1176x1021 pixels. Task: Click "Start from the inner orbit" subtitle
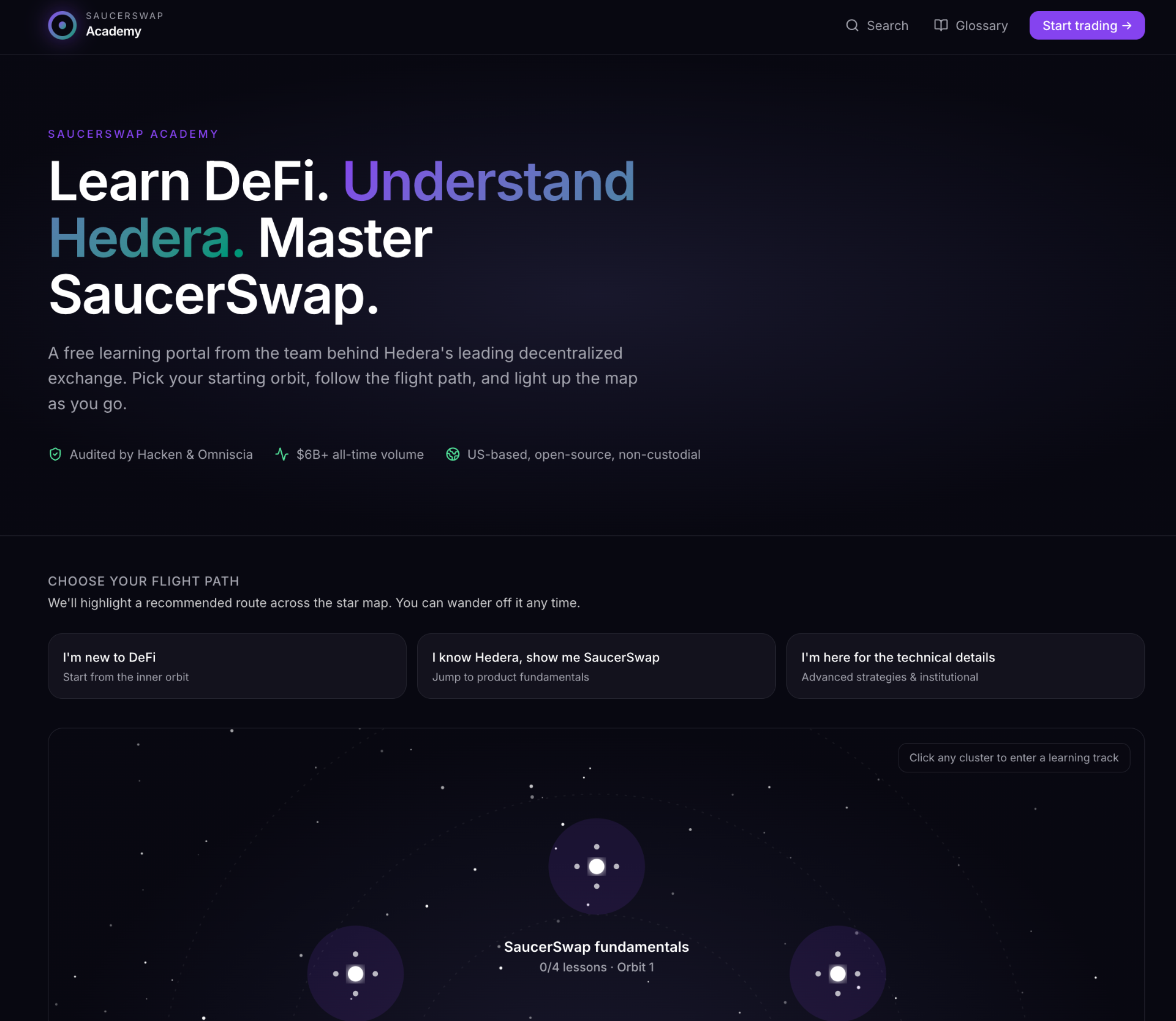[x=126, y=677]
